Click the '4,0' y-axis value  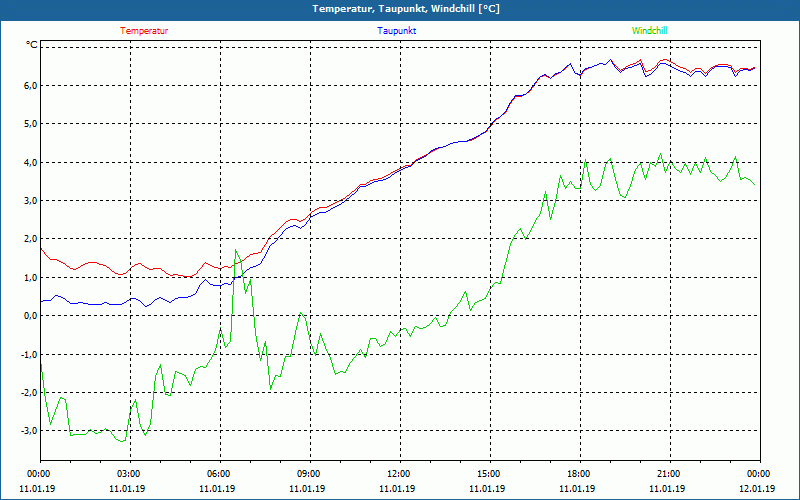[x=31, y=163]
